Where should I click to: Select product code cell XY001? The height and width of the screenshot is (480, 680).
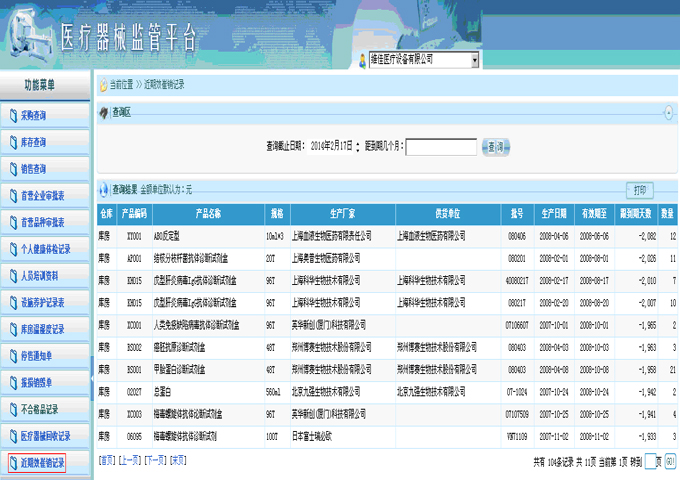(134, 236)
